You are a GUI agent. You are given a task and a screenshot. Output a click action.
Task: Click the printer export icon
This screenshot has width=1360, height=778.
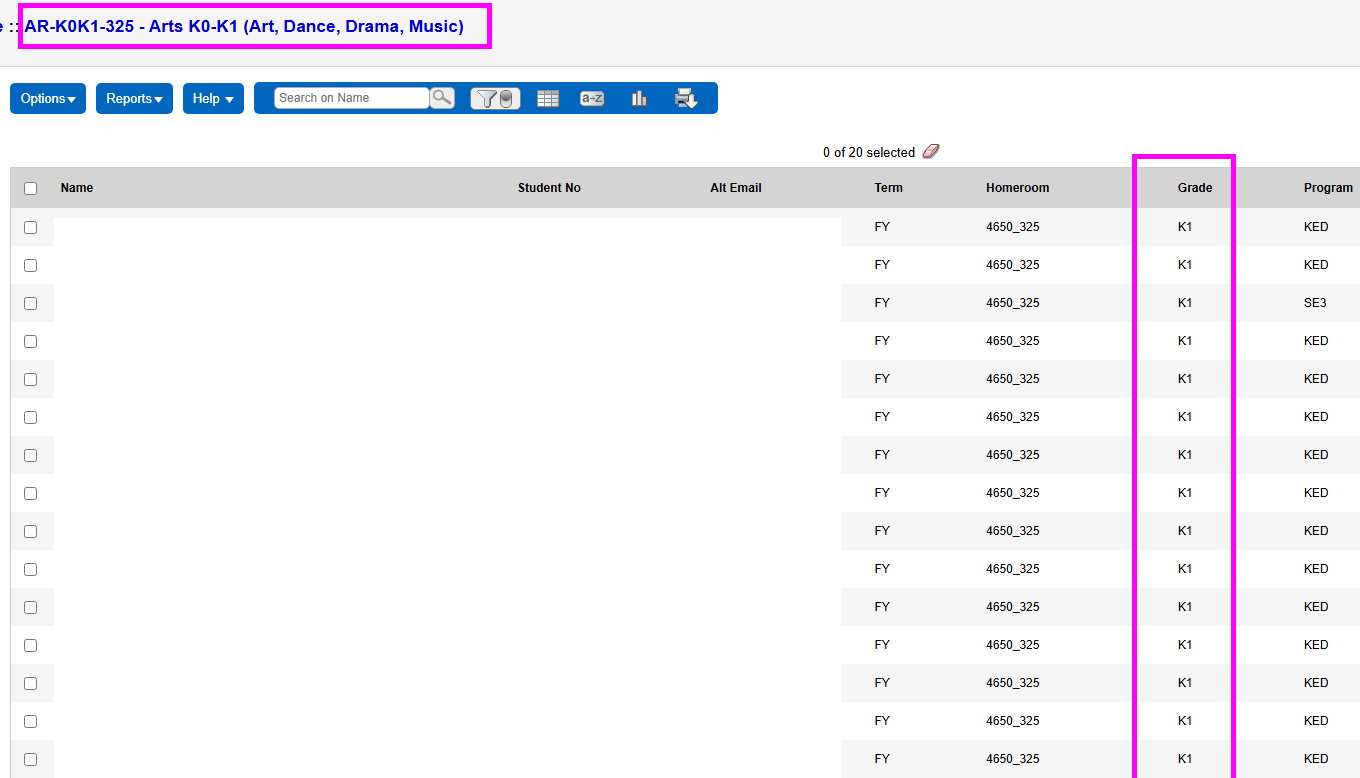(x=685, y=98)
